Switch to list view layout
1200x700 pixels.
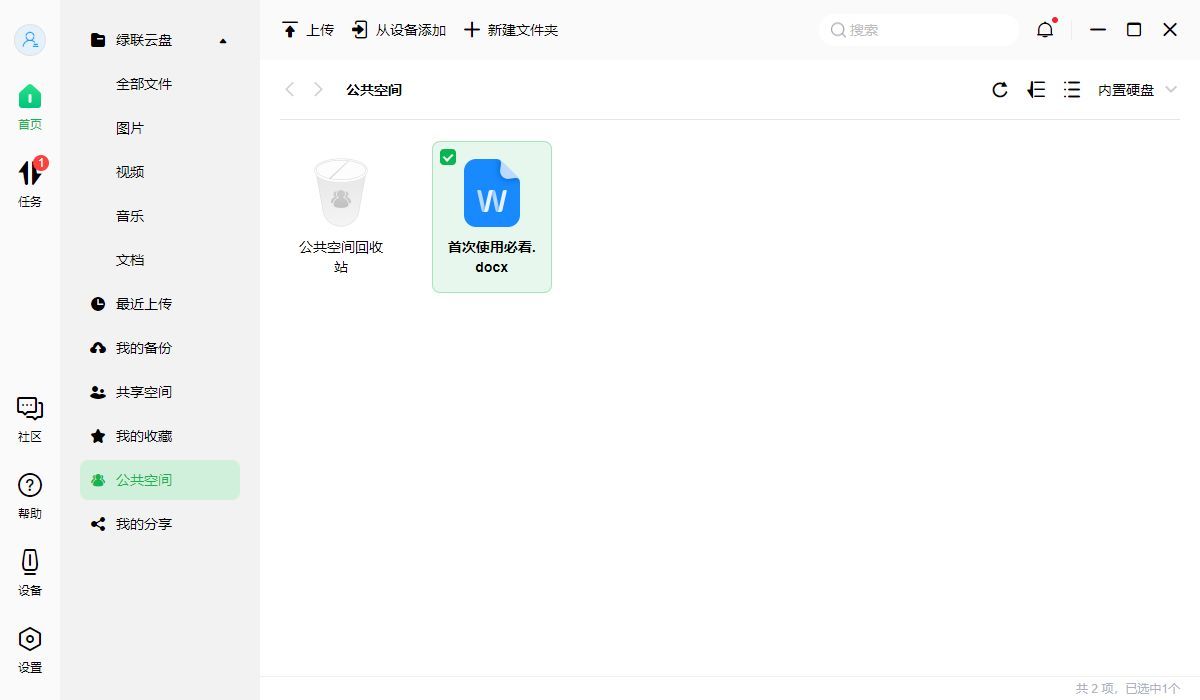1071,89
